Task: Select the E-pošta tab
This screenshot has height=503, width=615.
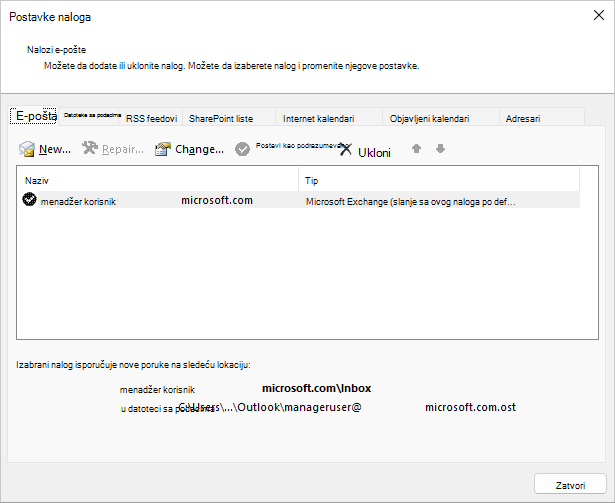Action: point(34,116)
